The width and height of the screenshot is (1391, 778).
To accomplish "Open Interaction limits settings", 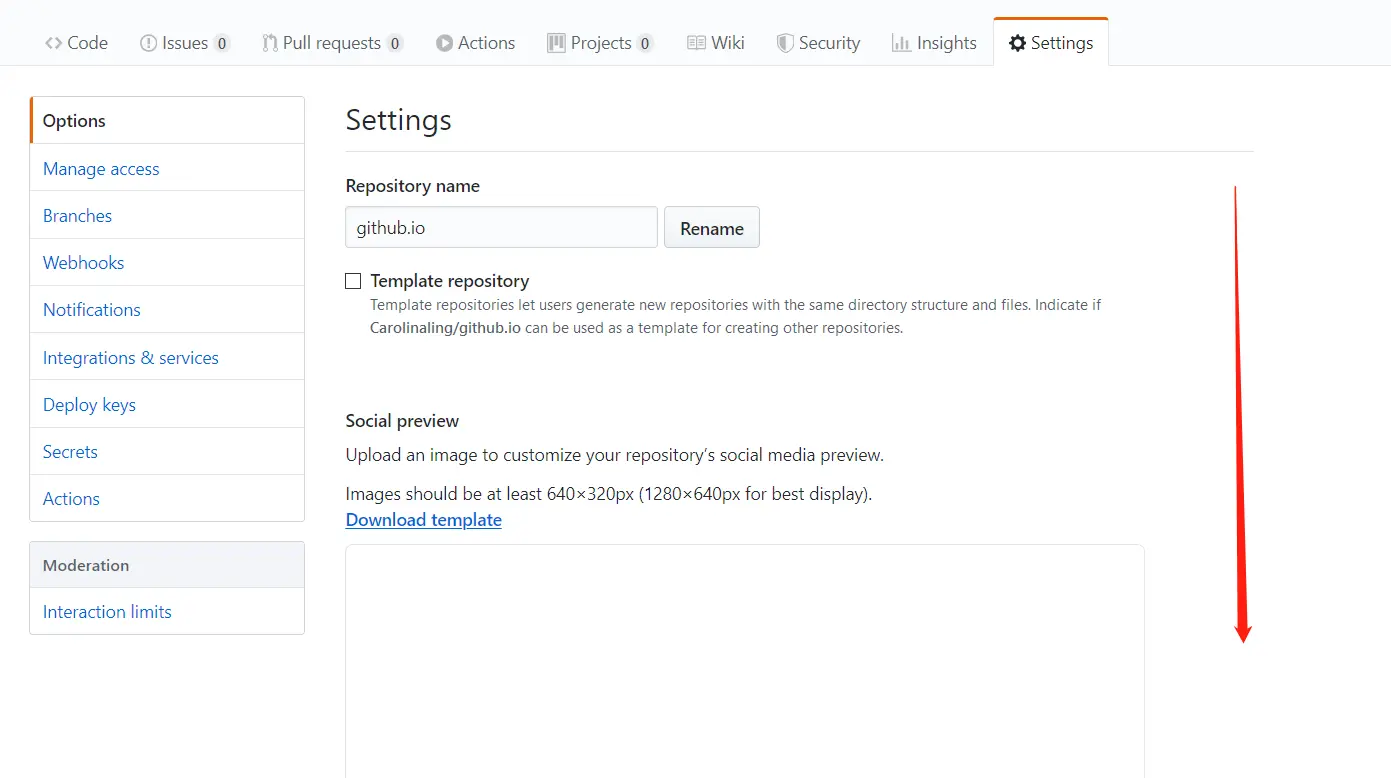I will (x=167, y=611).
